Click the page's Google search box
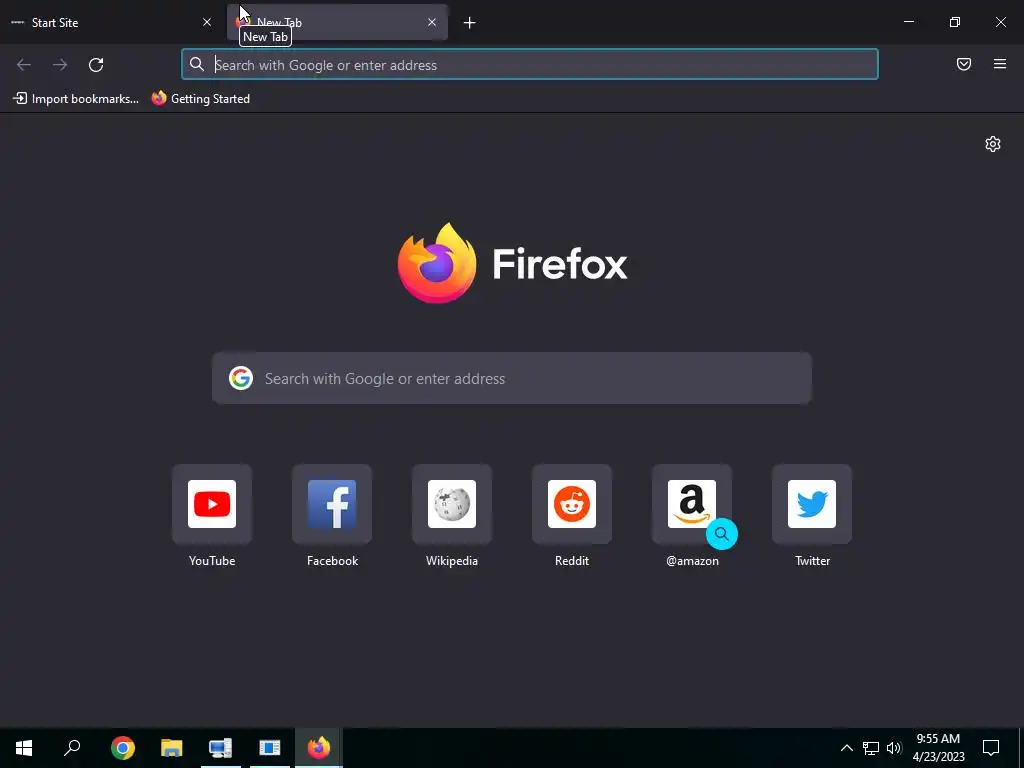The height and width of the screenshot is (768, 1024). [512, 378]
